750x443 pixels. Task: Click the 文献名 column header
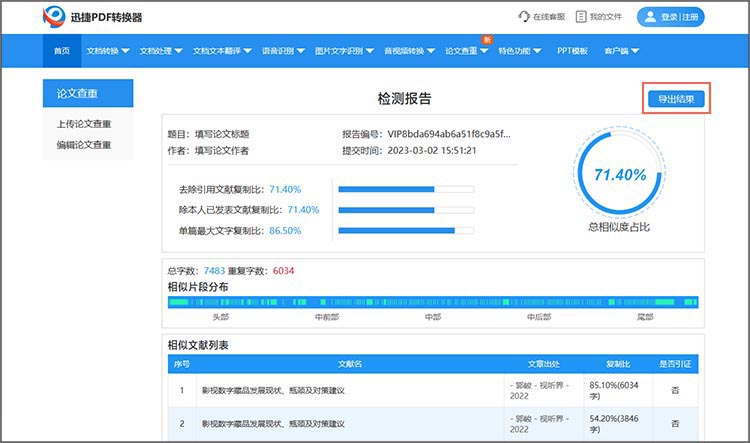(350, 364)
